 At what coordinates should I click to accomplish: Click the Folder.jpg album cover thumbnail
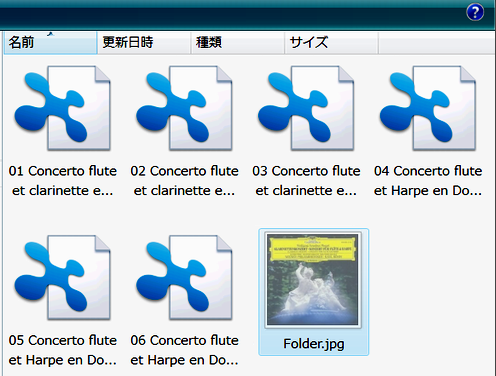pyautogui.click(x=313, y=279)
